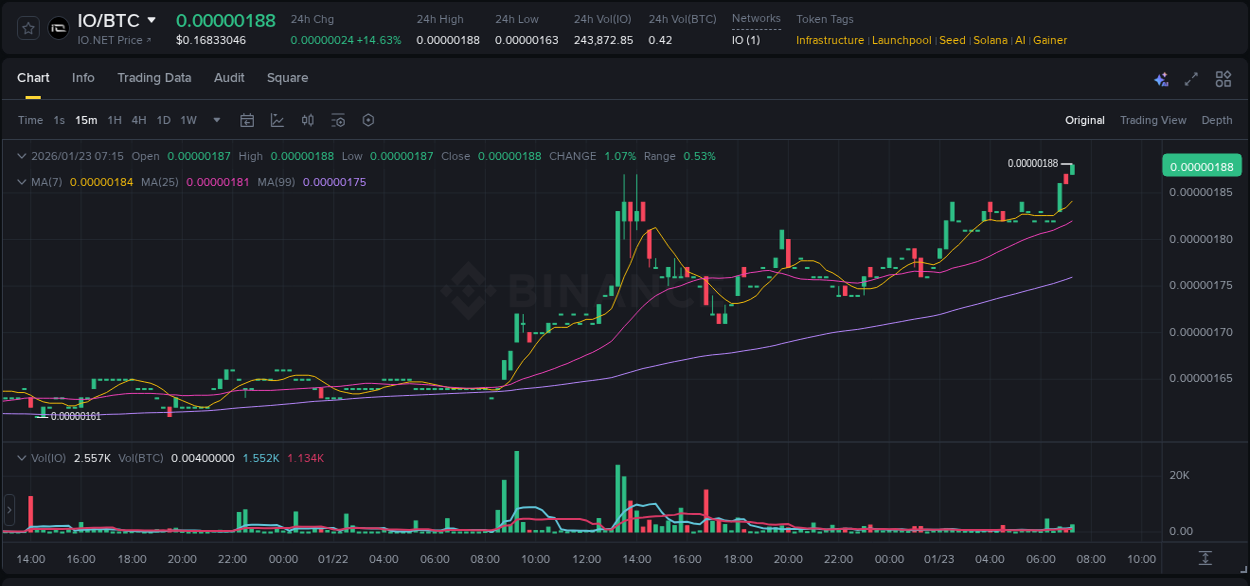Click the IO.NET token logo
Screen dimensions: 1250x586
[x=58, y=27]
